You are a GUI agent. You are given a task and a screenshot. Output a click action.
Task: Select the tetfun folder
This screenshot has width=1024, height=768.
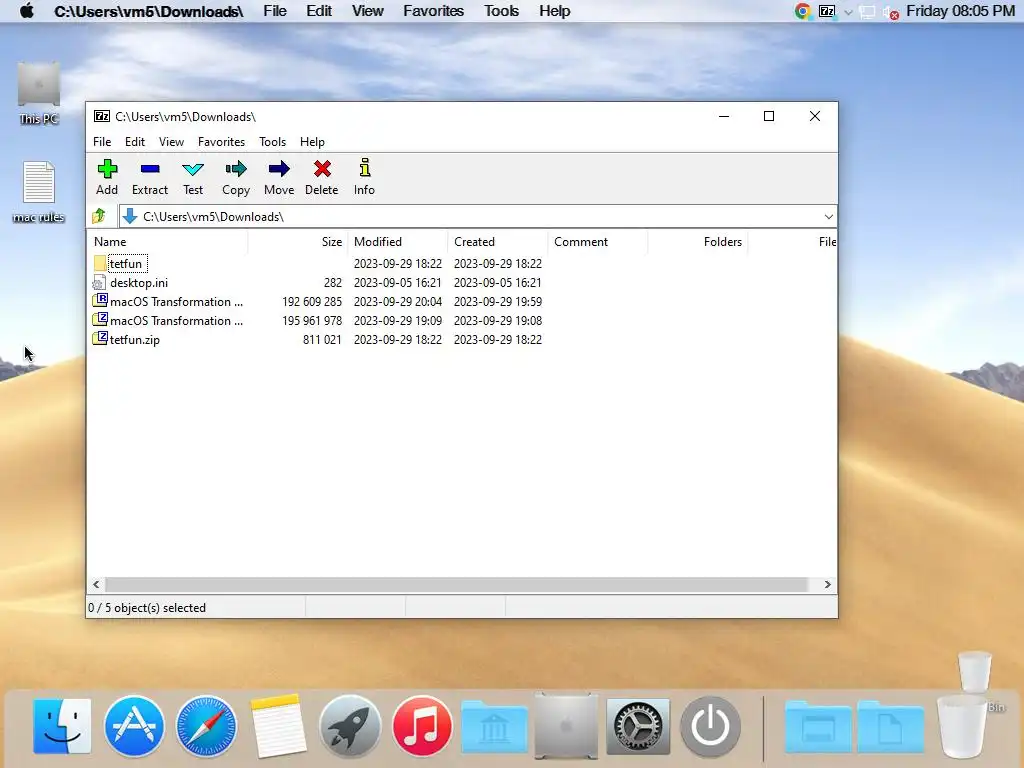(x=125, y=264)
